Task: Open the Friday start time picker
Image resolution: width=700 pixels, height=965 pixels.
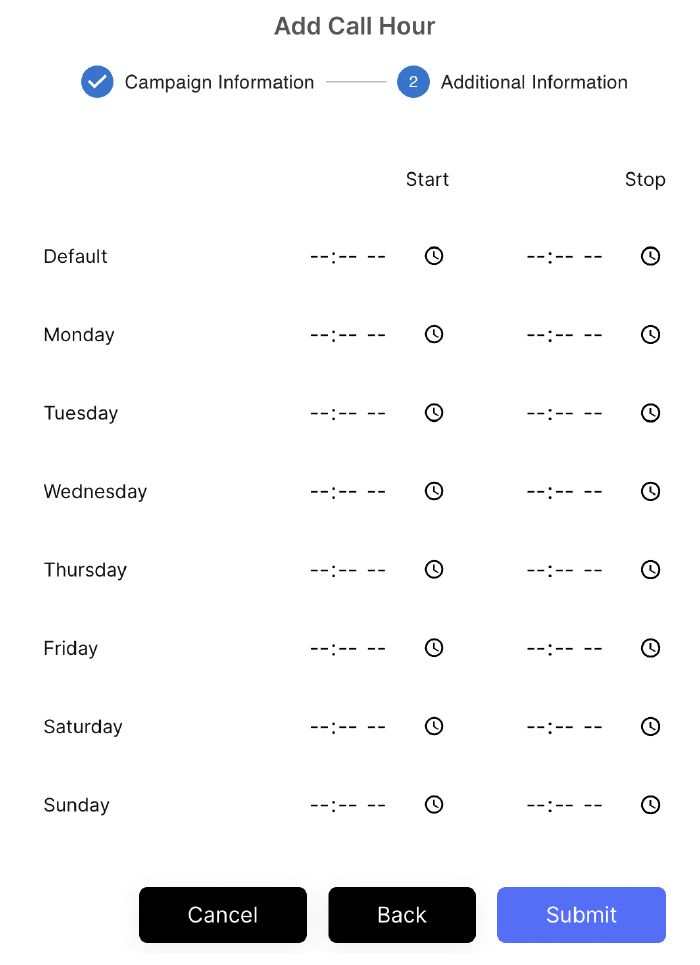Action: tap(433, 647)
